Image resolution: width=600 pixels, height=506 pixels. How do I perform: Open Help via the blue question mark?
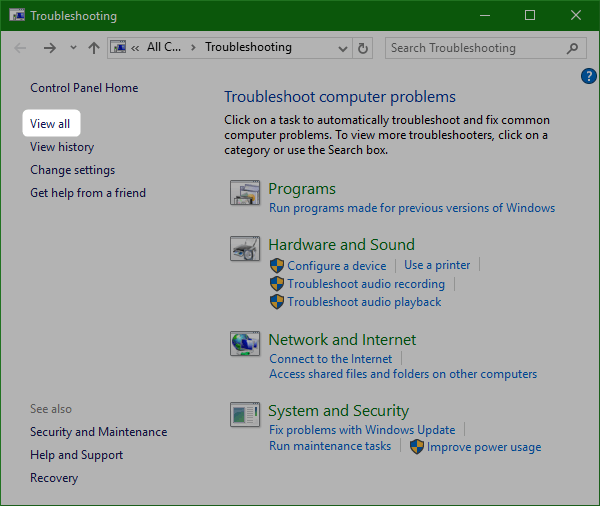tap(588, 77)
